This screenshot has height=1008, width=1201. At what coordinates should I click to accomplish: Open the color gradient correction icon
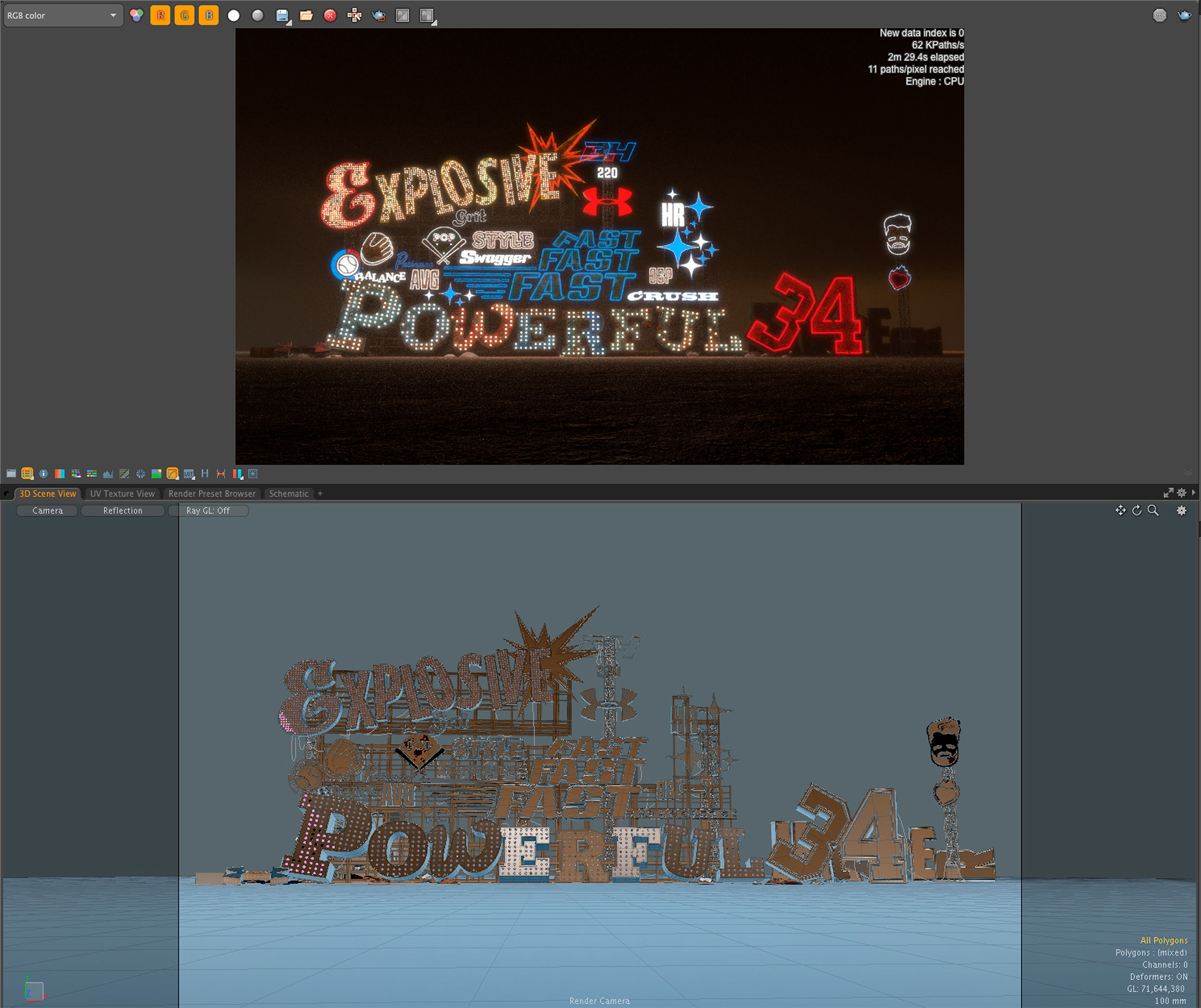pos(59,474)
